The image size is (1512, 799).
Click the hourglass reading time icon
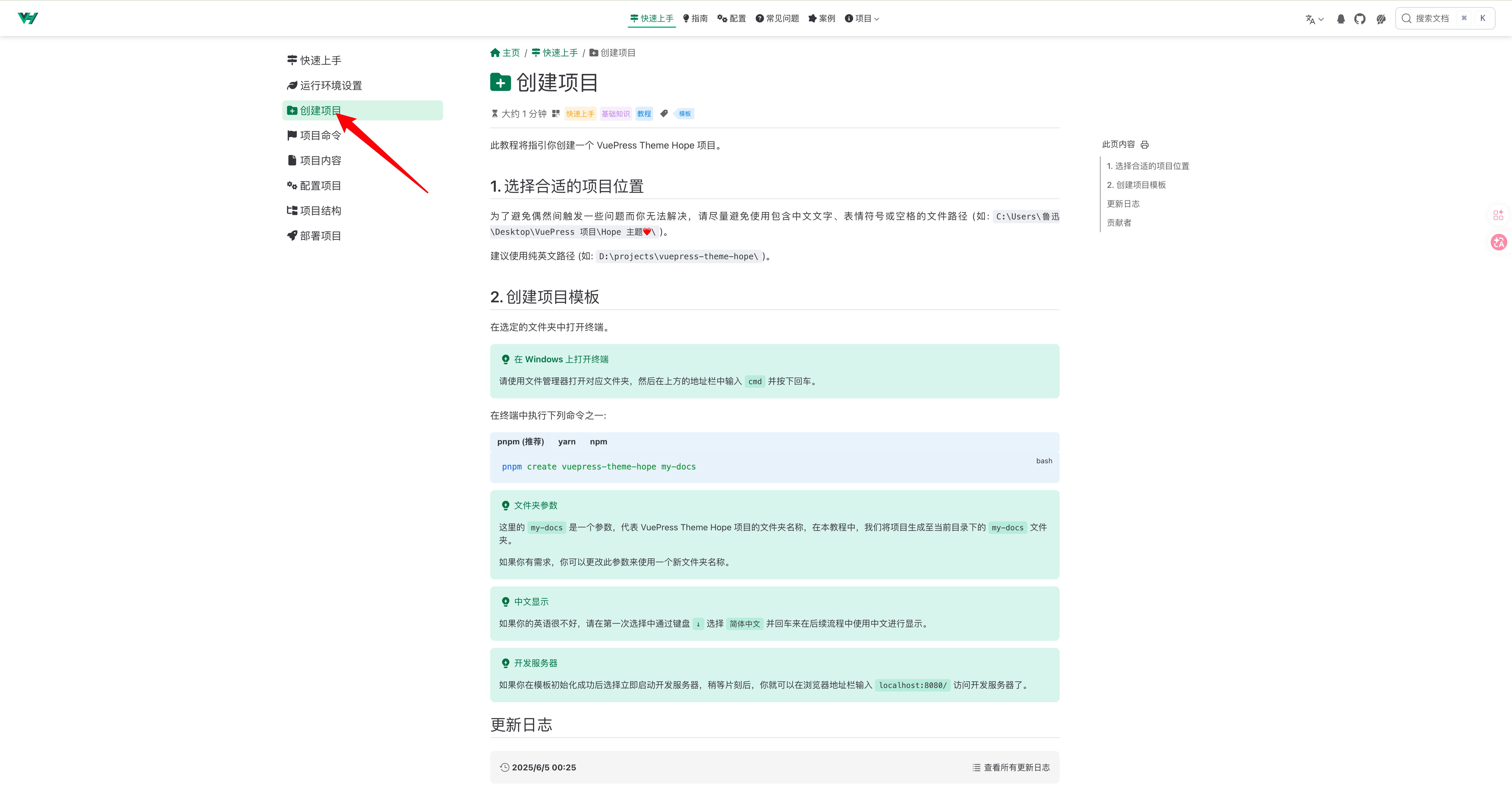coord(495,114)
